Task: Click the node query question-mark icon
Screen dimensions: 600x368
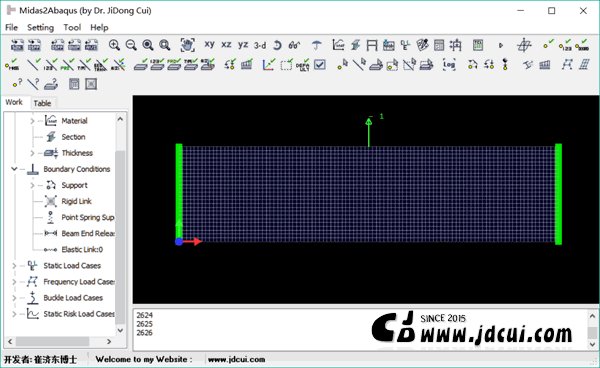Action: click(x=17, y=84)
